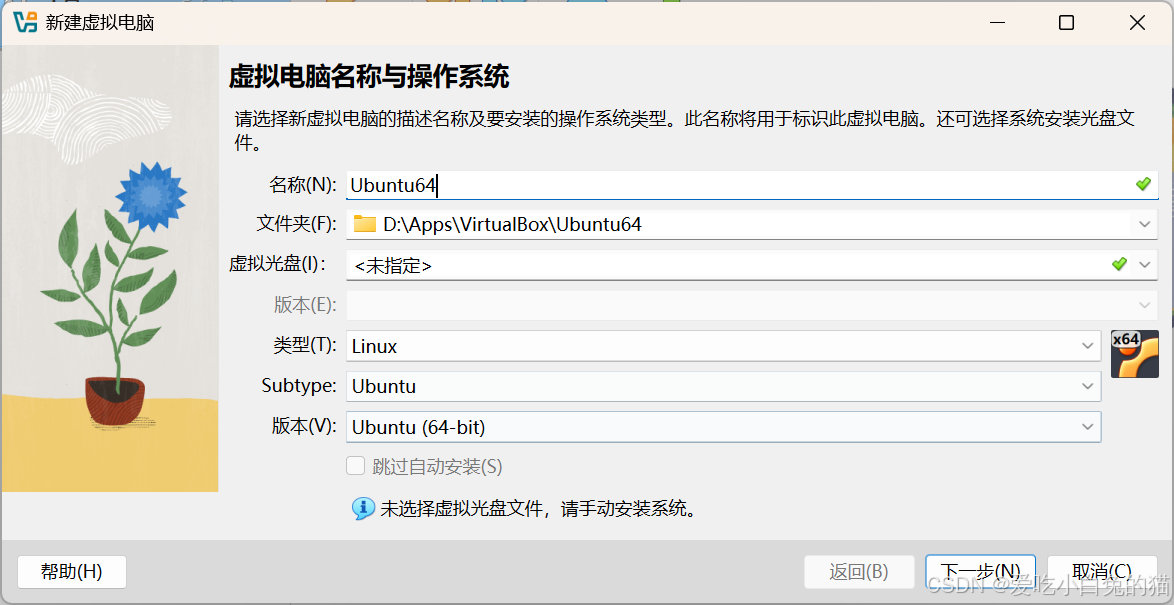1174x605 pixels.
Task: Click the Subtype label
Action: coord(299,386)
